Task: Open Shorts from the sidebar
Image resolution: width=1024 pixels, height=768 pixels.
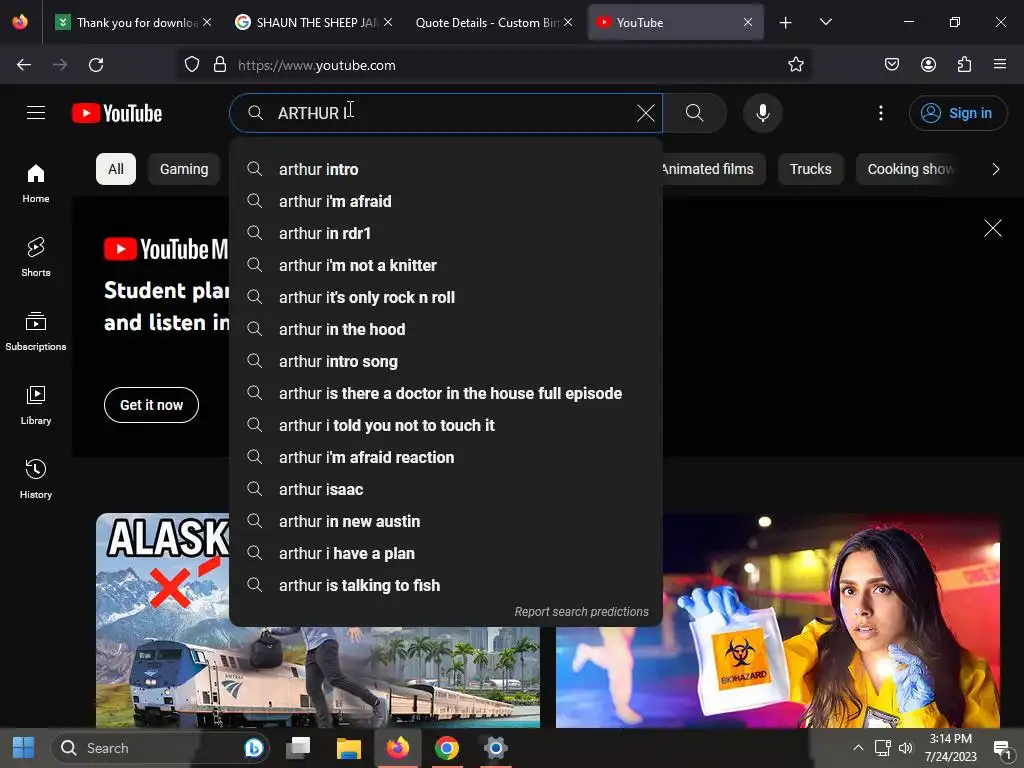Action: (x=36, y=257)
